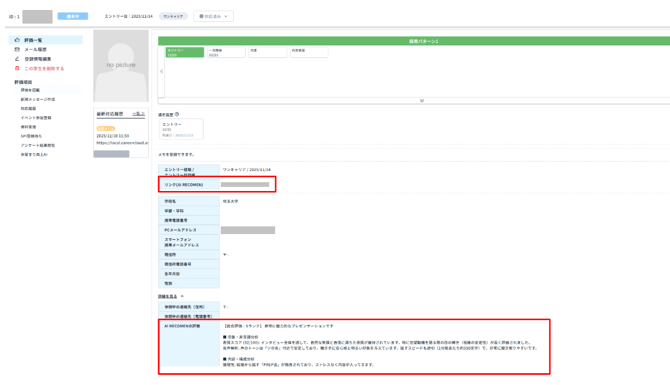Open 登録情報編集 in the sidebar

click(x=38, y=59)
